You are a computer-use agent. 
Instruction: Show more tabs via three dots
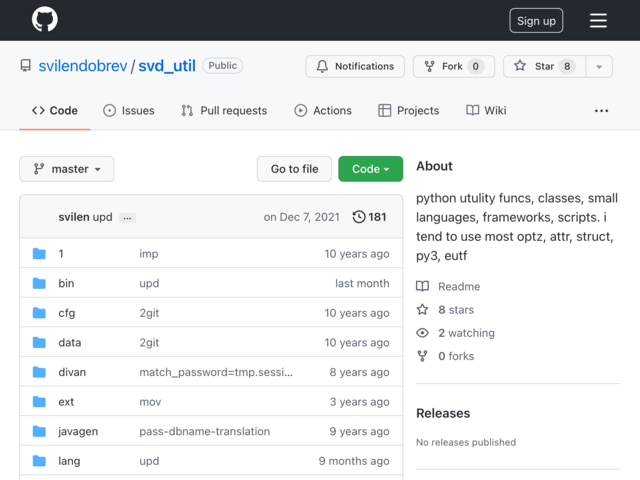(601, 111)
